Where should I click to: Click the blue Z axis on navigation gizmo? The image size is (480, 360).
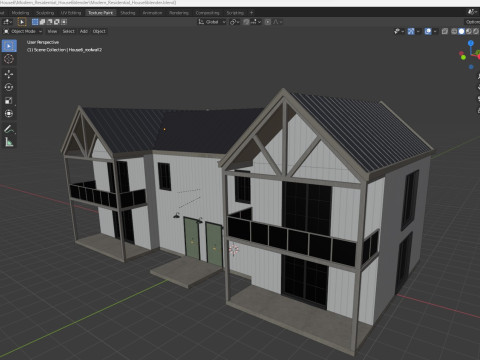[x=471, y=43]
